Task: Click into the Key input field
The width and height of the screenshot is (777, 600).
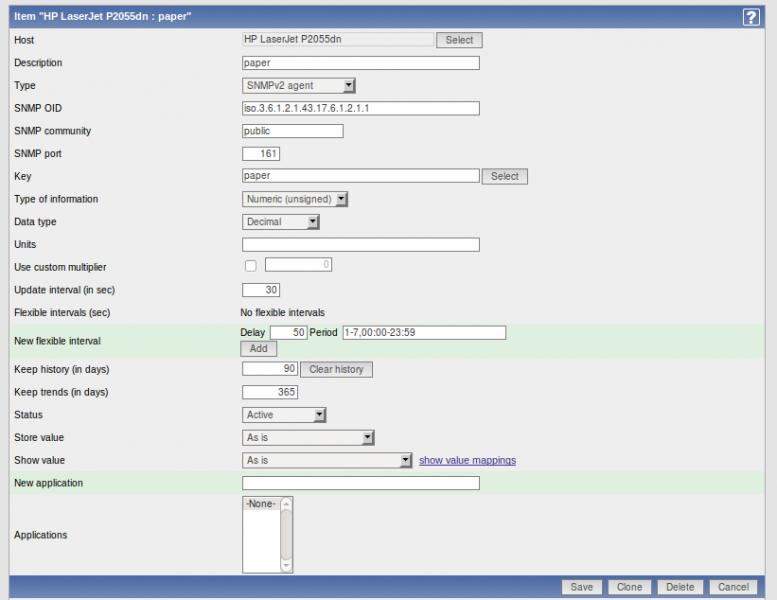Action: tap(361, 176)
